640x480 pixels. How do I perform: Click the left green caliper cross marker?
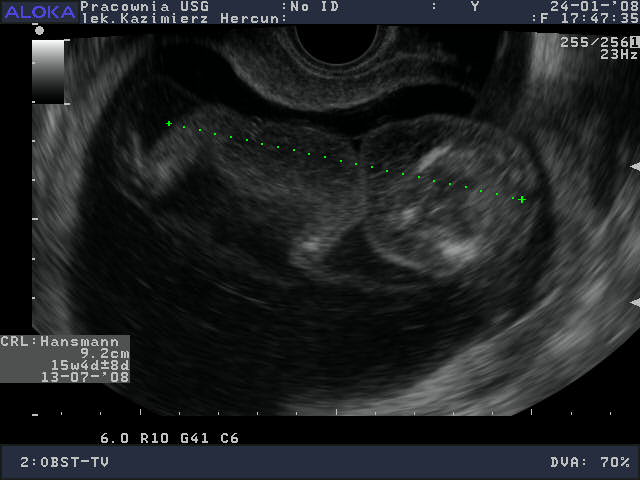pos(169,123)
